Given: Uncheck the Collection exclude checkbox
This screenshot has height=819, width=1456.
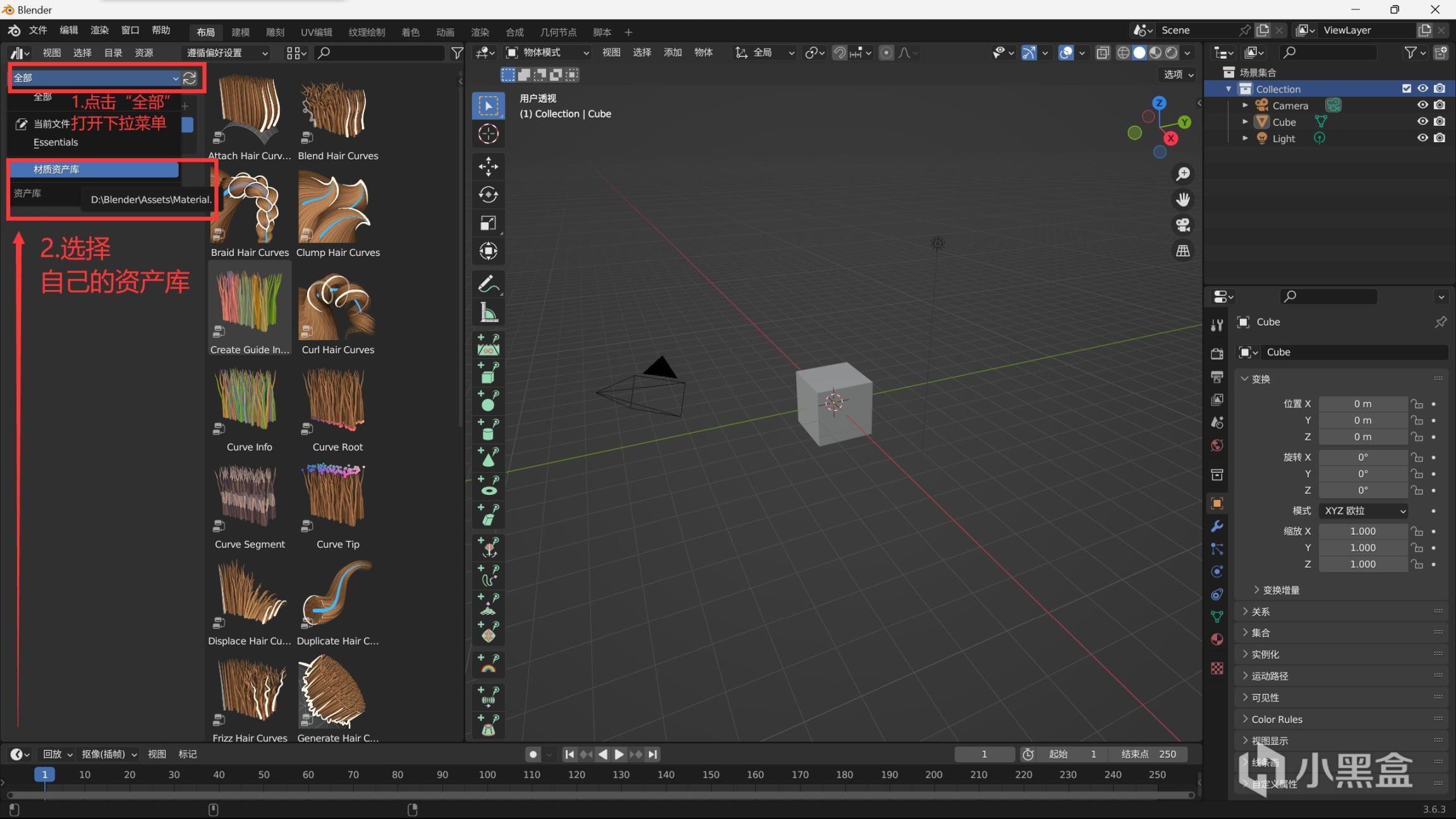Looking at the screenshot, I should pyautogui.click(x=1406, y=89).
